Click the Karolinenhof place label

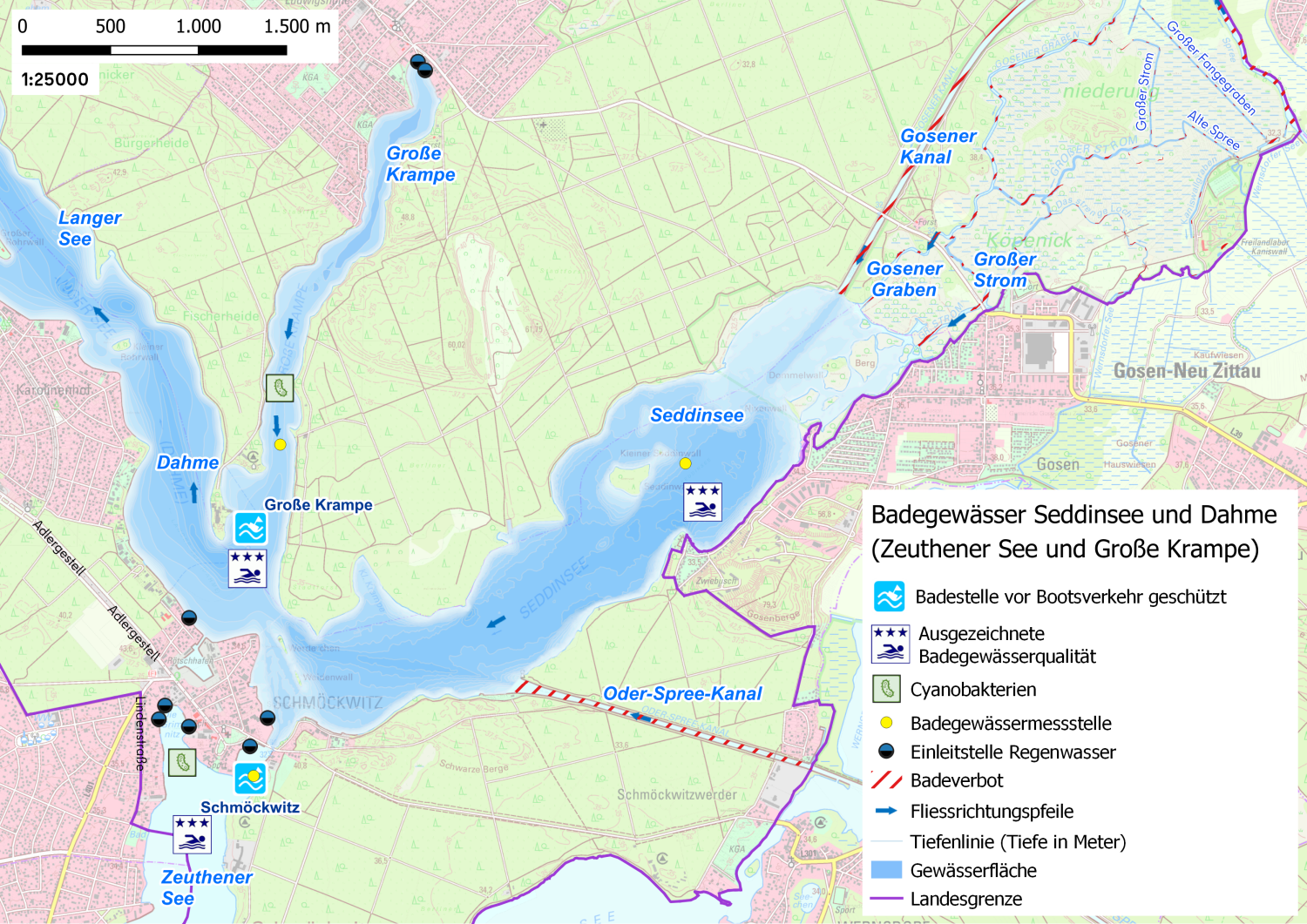pyautogui.click(x=53, y=390)
